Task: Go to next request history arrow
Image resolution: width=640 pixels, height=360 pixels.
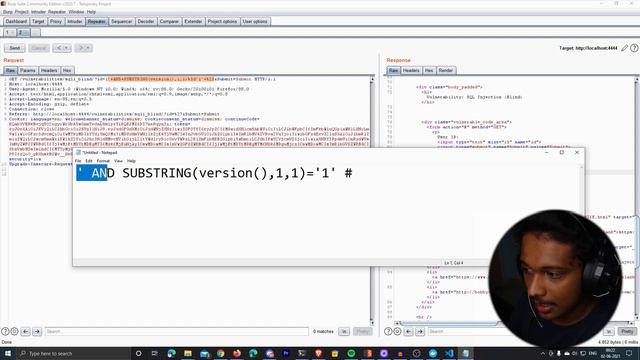Action: [83, 48]
